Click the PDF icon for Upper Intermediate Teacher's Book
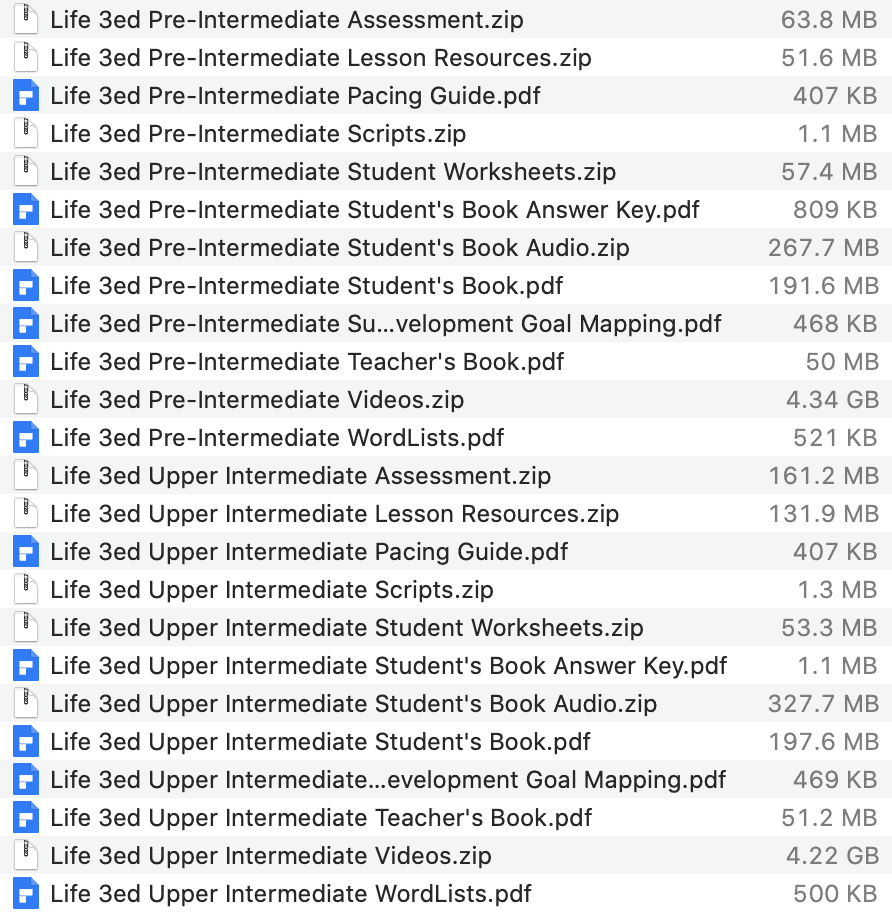Screen dimensions: 892x912 25,818
